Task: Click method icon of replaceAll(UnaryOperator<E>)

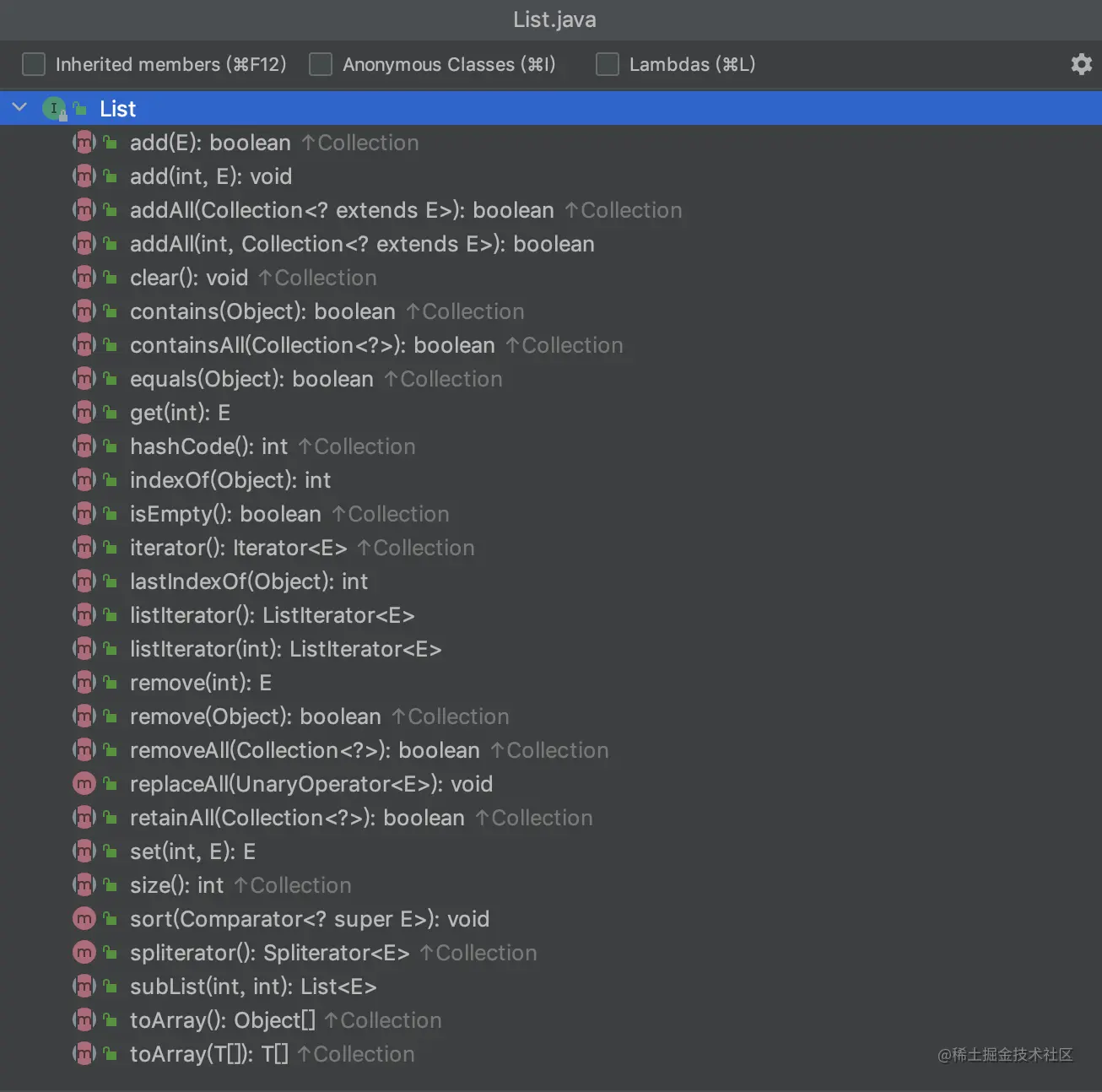Action: (84, 783)
